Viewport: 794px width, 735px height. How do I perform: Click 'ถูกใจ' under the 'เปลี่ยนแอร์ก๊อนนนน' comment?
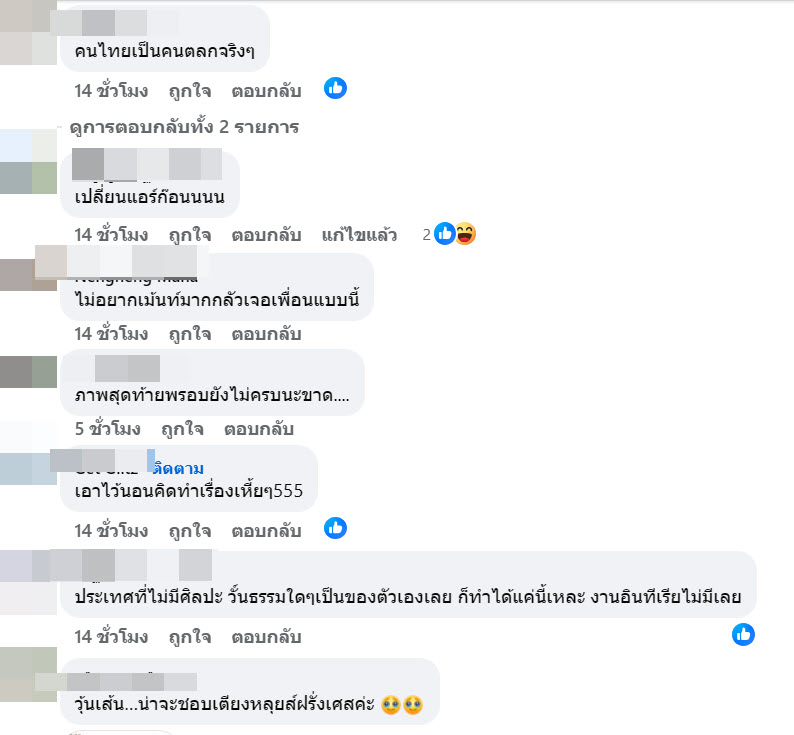(x=190, y=235)
